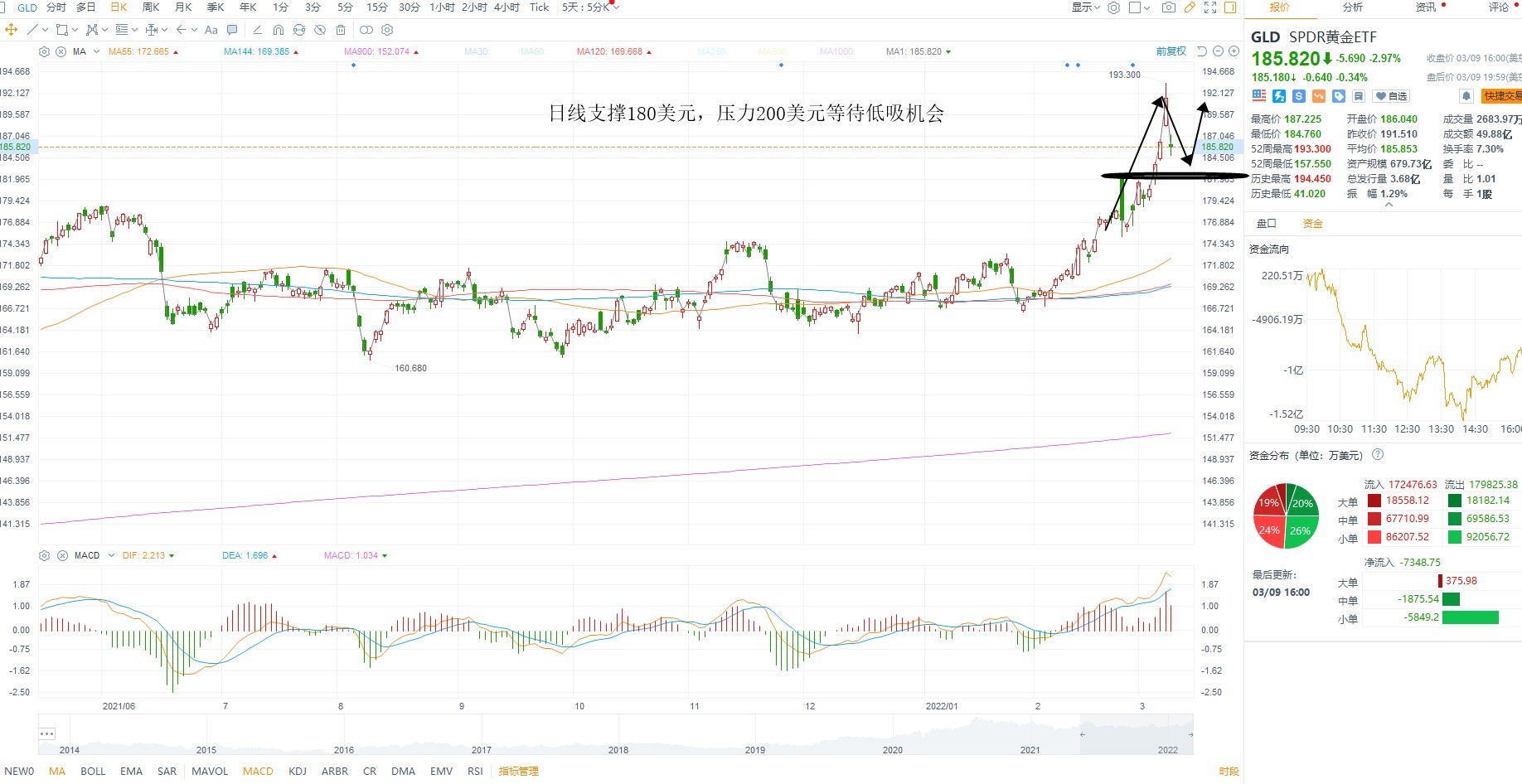Click the timeline navigator handle button
The height and width of the screenshot is (784, 1522).
[47, 734]
